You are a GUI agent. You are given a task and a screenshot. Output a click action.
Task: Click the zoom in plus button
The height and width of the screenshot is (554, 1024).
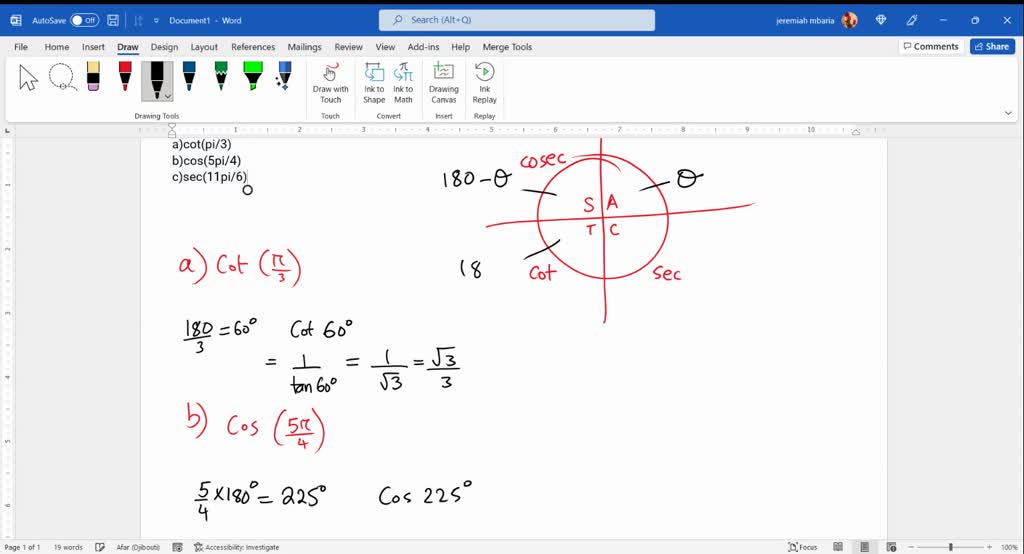(x=989, y=547)
